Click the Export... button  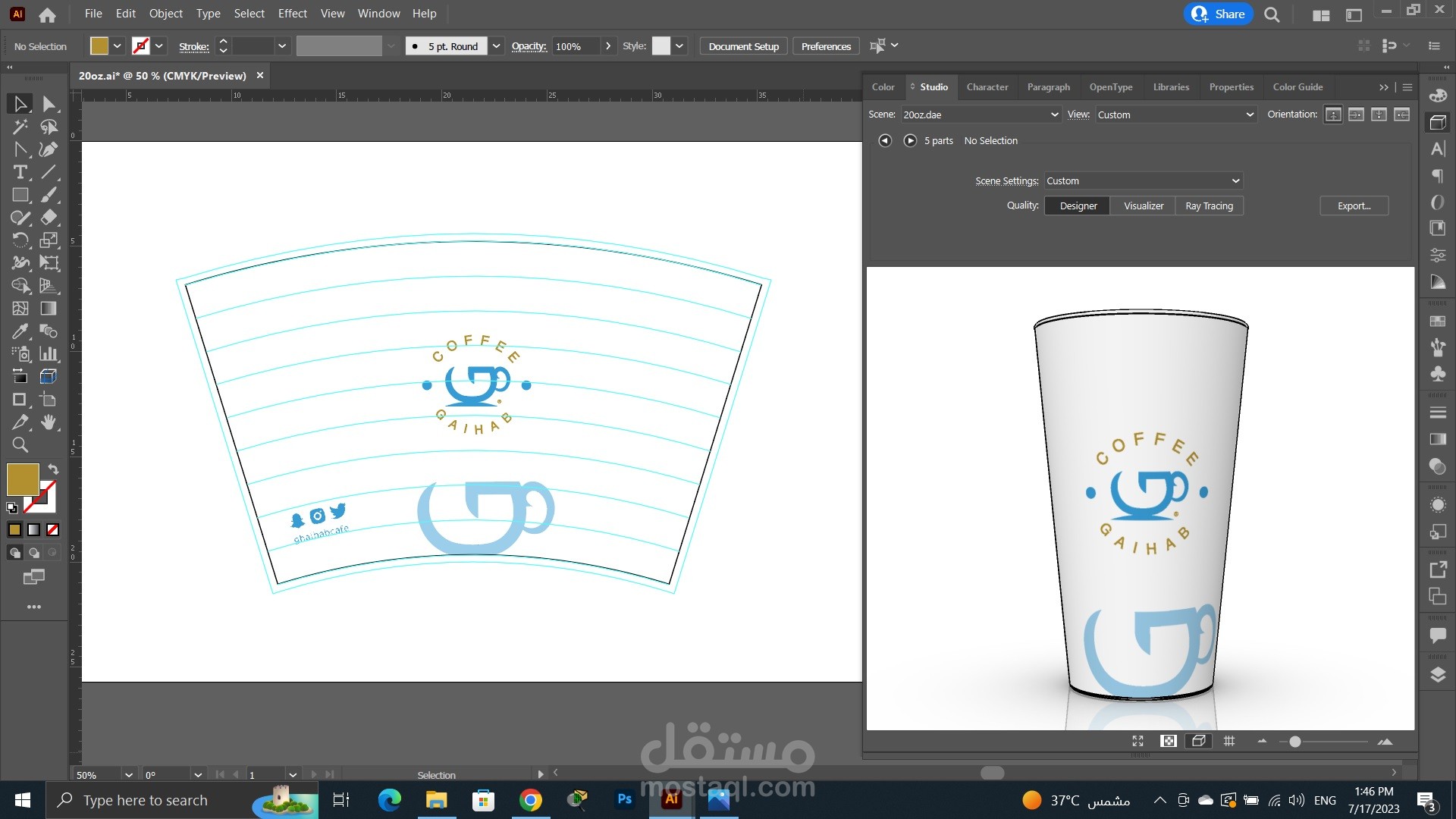click(1354, 206)
